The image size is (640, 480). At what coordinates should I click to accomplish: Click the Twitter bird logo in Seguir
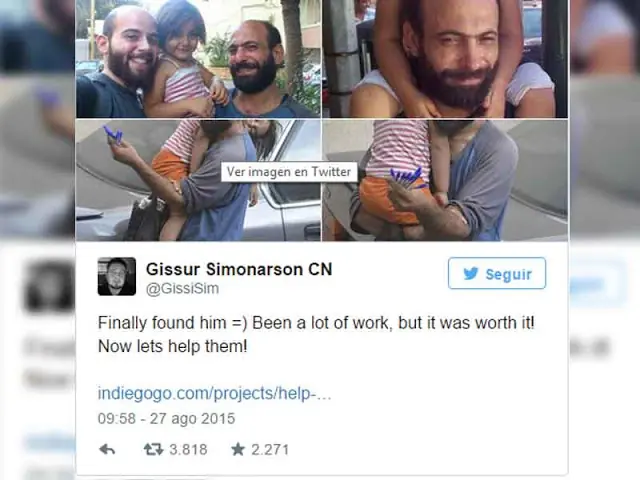[471, 273]
